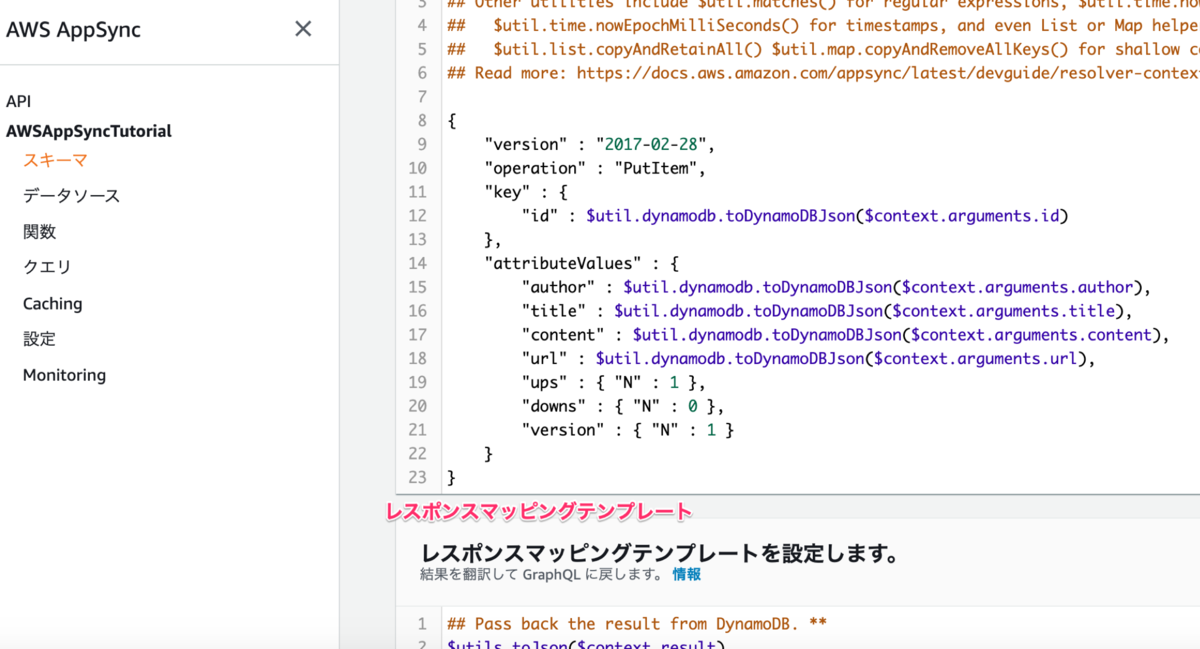Click the 結果を翻訳して GraphQL に戻します description
This screenshot has height=649, width=1200.
pos(542,574)
